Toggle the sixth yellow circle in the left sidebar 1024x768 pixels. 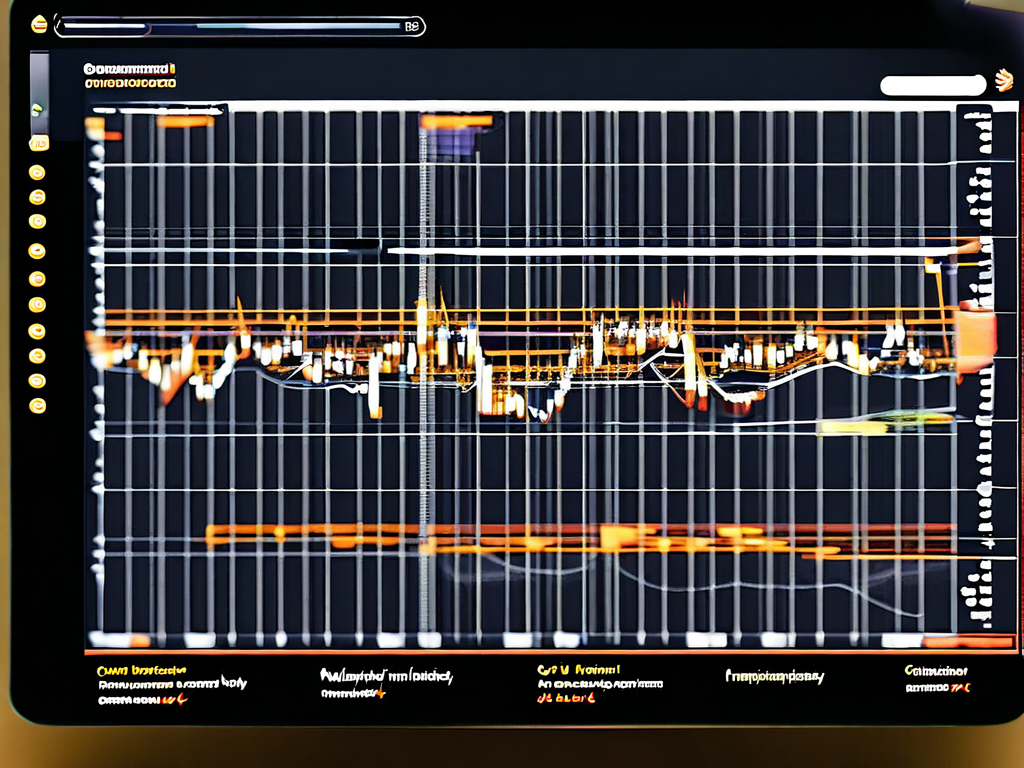coord(38,304)
